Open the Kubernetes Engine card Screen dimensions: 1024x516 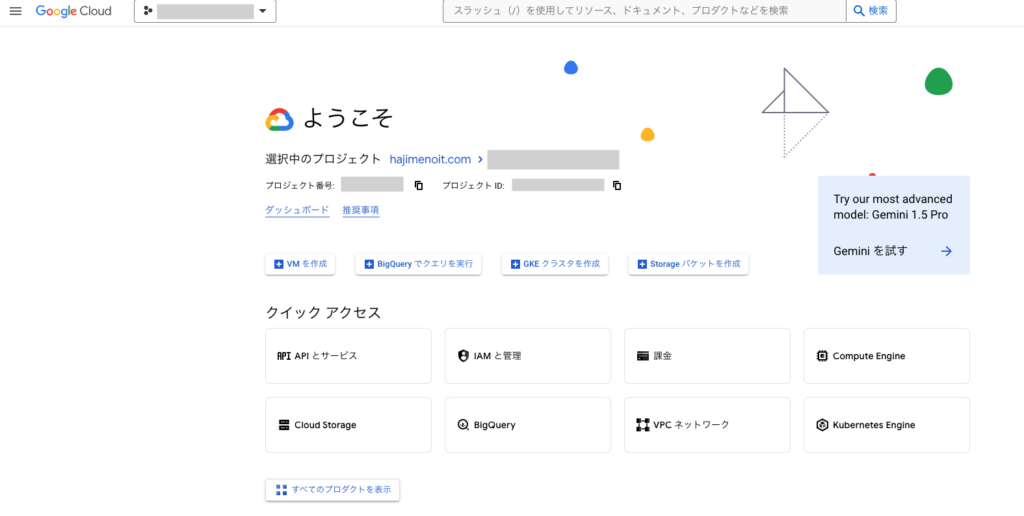pos(886,425)
